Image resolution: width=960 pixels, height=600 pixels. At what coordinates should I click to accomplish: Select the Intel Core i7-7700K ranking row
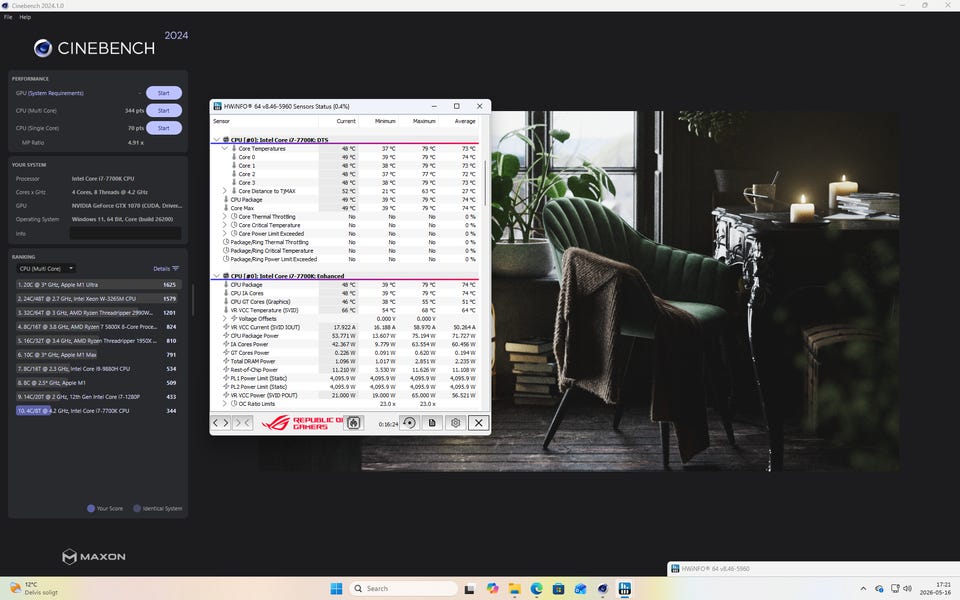98,411
